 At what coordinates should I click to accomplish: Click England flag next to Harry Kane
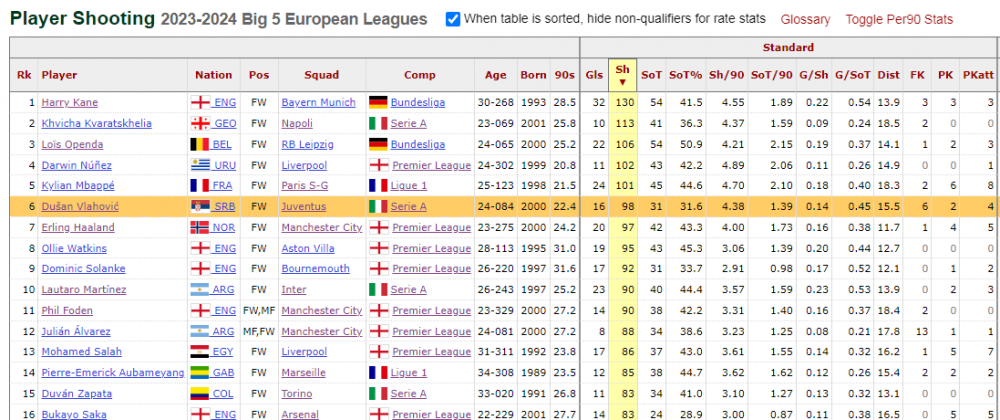pyautogui.click(x=201, y=103)
